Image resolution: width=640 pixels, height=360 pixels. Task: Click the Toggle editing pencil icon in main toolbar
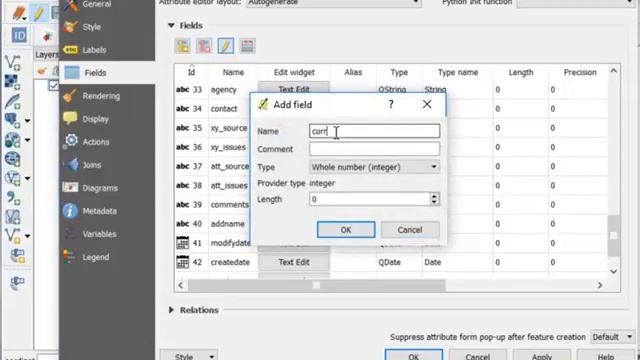pos(38,13)
